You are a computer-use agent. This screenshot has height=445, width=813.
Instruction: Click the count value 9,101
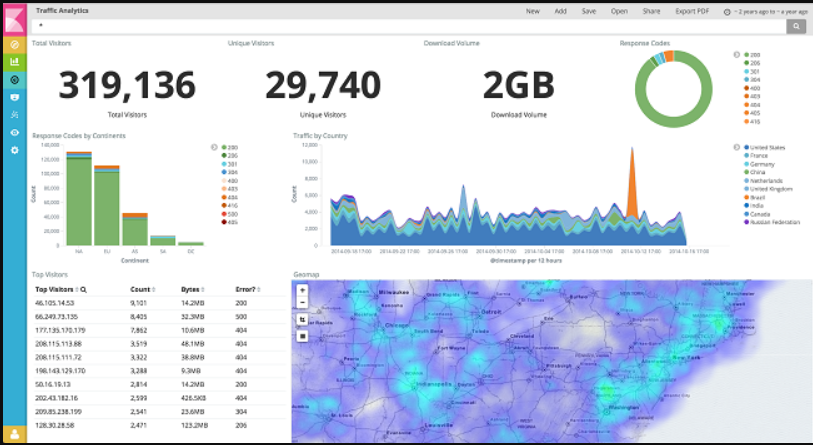pos(138,303)
